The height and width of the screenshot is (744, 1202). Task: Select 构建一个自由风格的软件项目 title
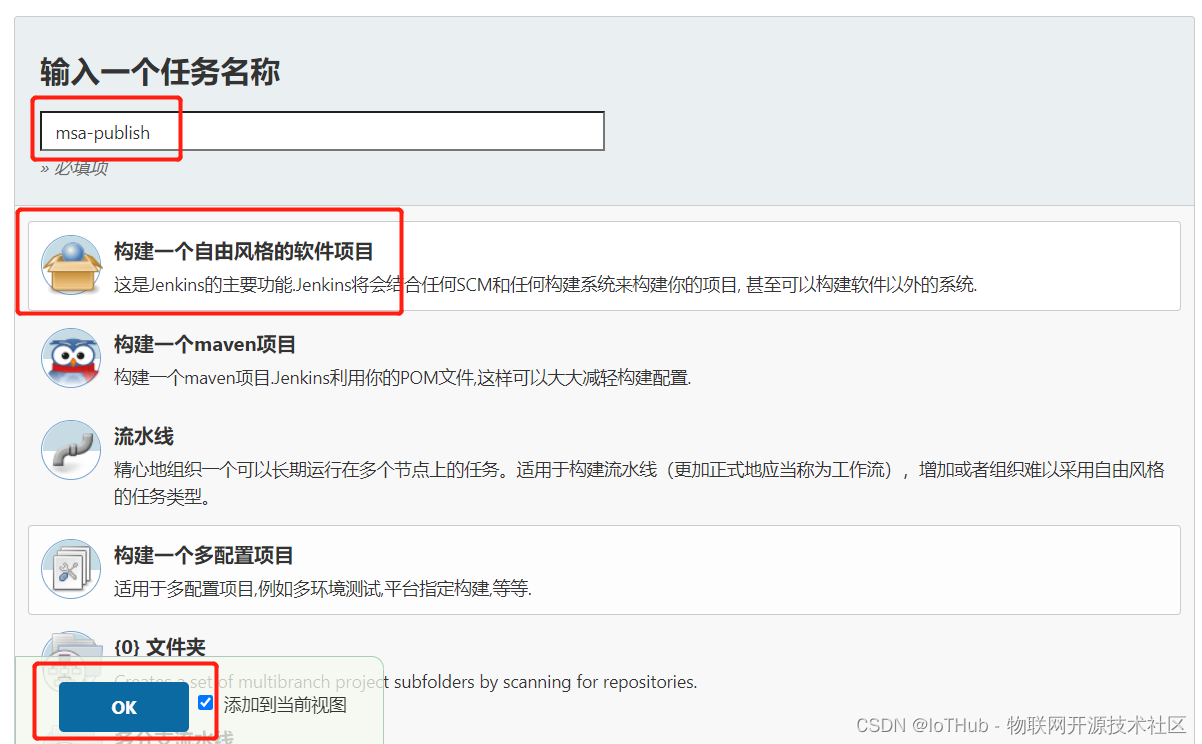point(244,252)
